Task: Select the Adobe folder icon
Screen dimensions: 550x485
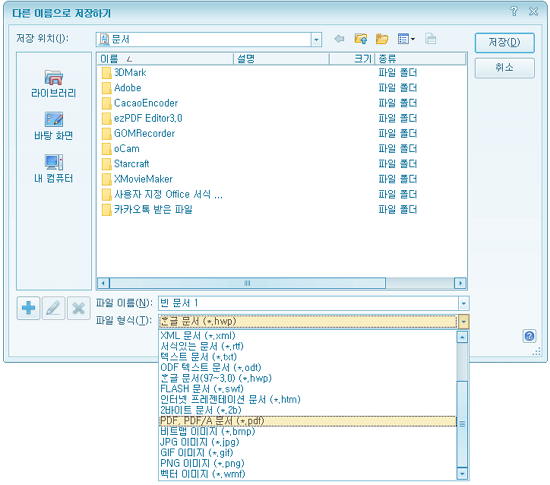Action: (106, 88)
